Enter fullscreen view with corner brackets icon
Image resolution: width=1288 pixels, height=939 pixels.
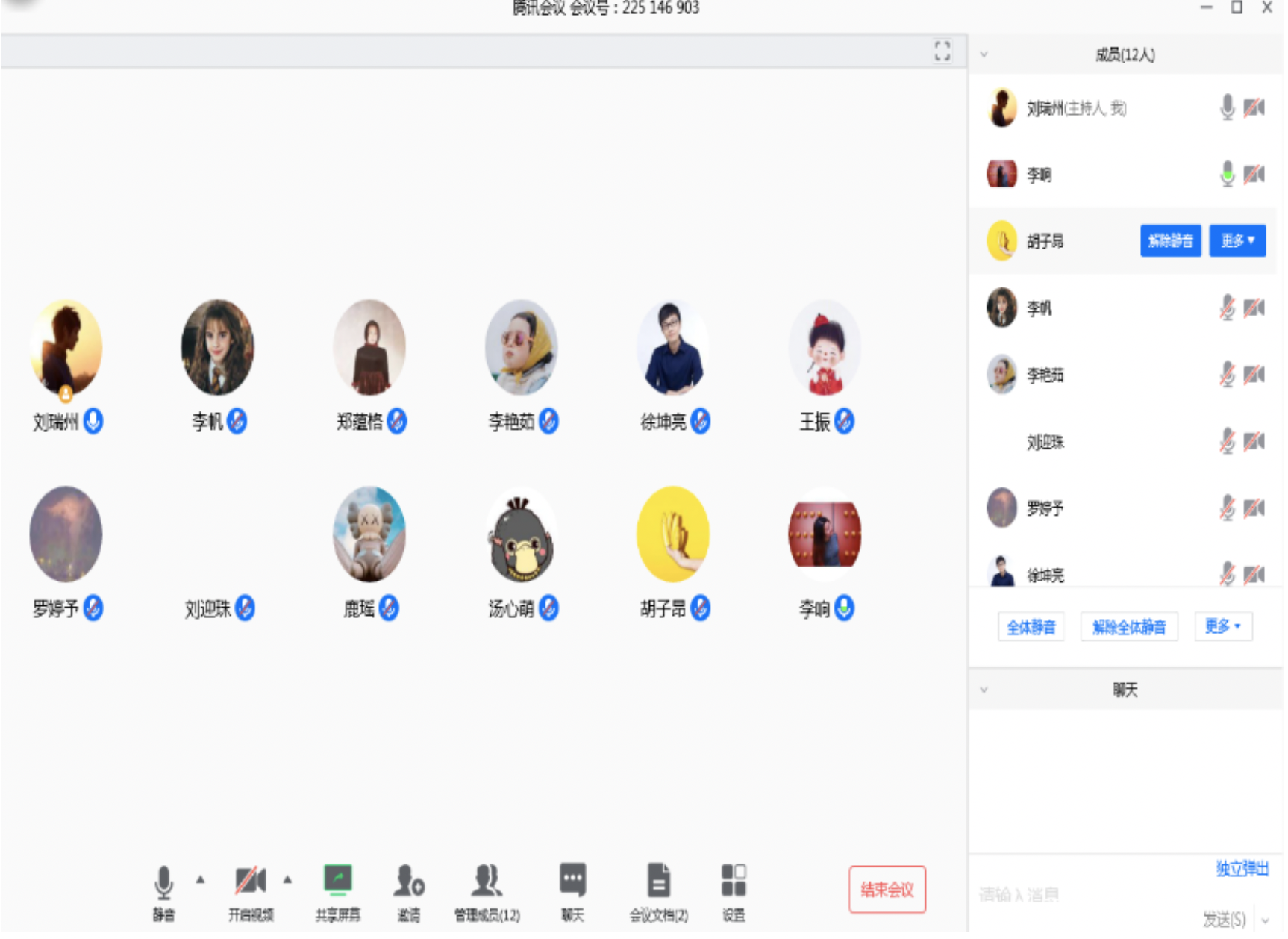[x=942, y=51]
